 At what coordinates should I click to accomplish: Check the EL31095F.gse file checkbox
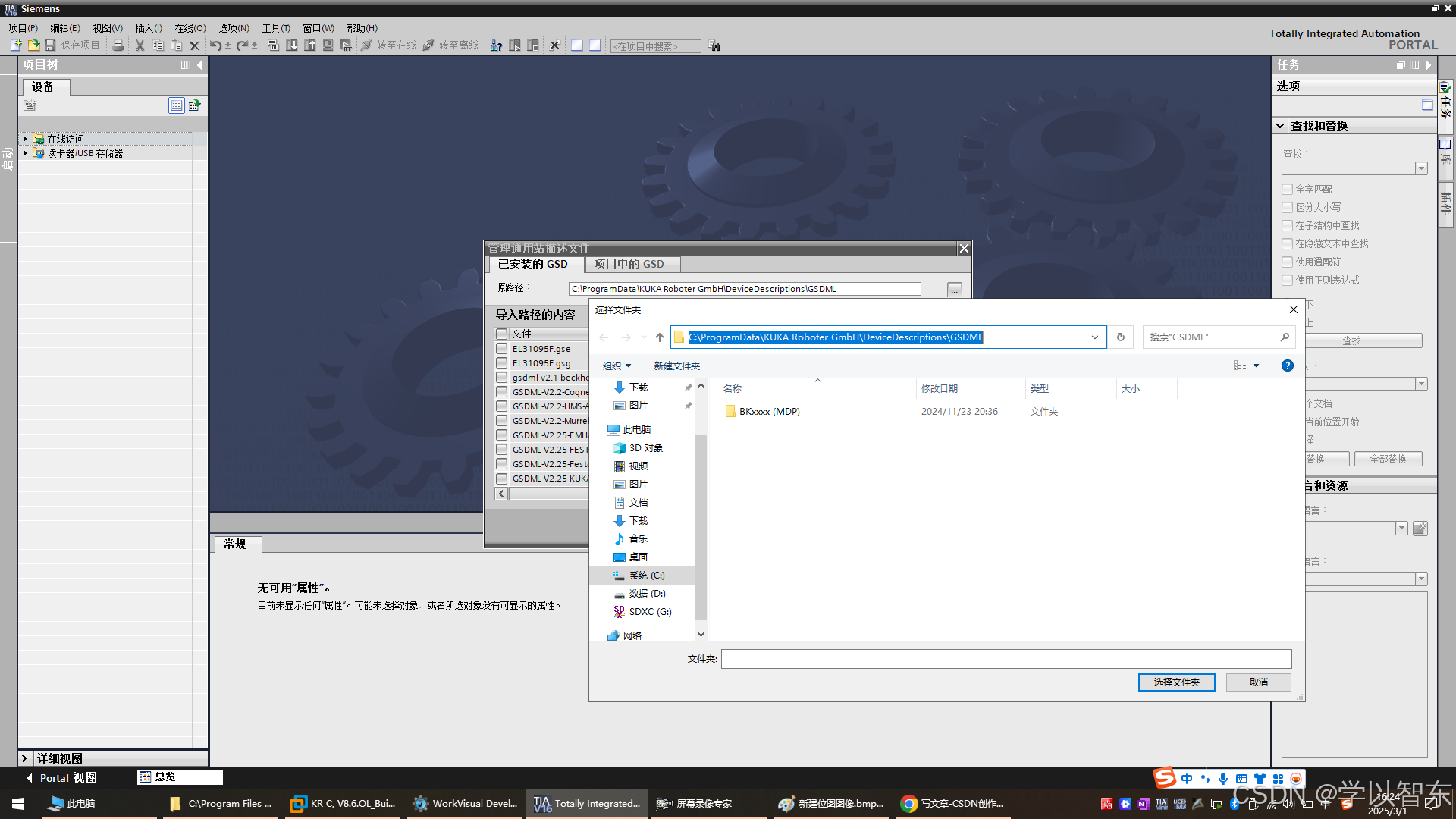501,349
